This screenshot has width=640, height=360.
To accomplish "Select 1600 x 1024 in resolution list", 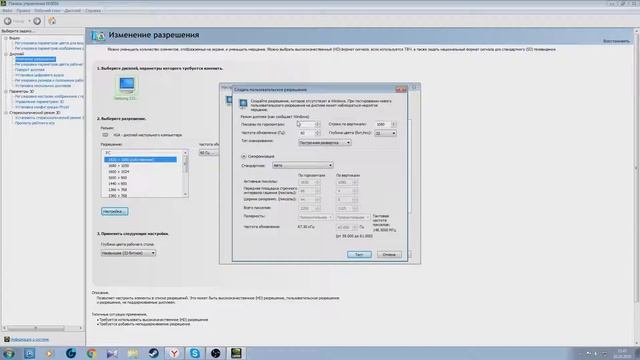I will tap(118, 172).
